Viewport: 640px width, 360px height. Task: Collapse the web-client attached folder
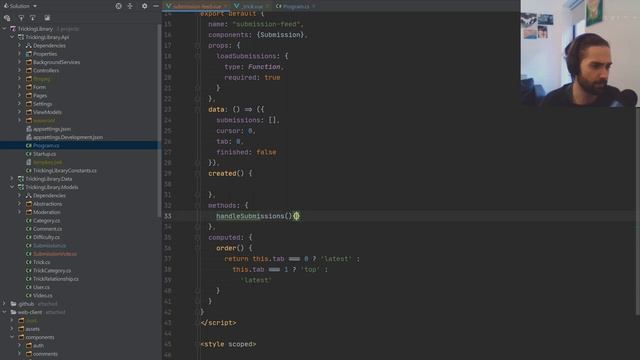(4, 312)
